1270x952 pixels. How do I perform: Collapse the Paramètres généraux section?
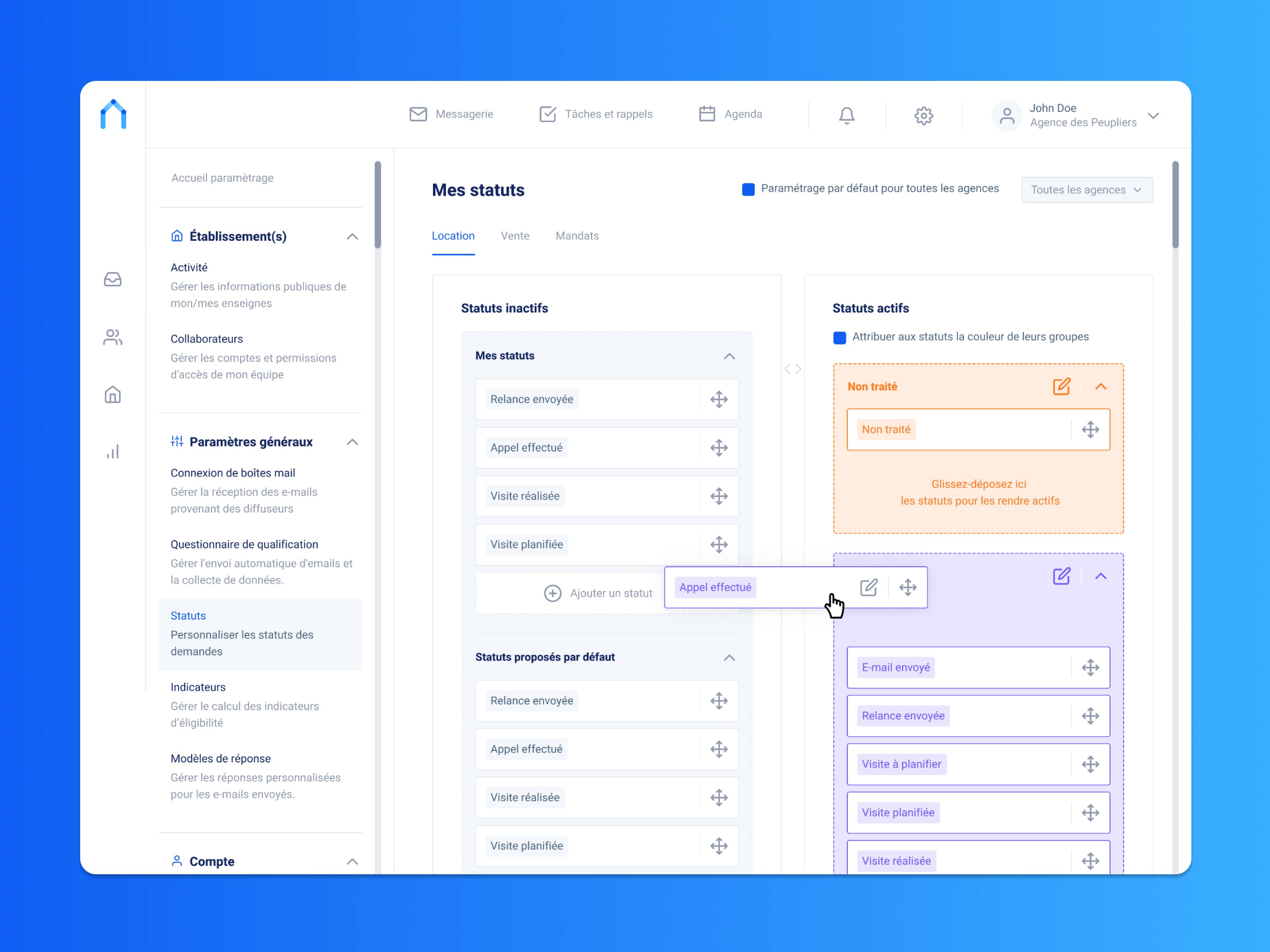352,442
